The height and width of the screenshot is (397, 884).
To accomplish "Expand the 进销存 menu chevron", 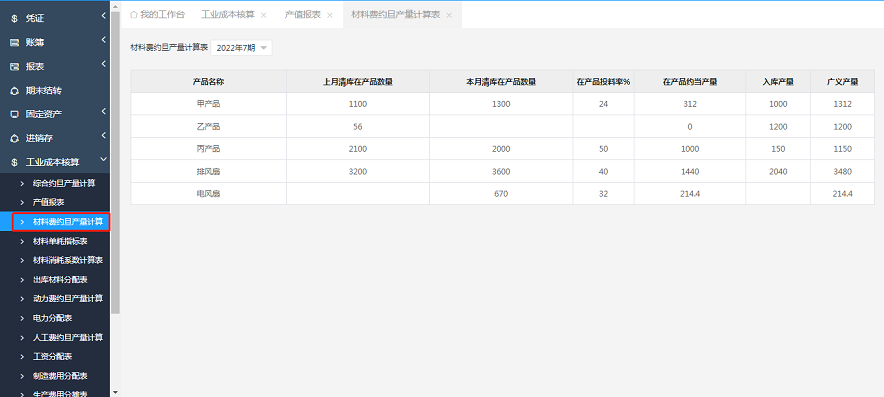I will (x=103, y=136).
